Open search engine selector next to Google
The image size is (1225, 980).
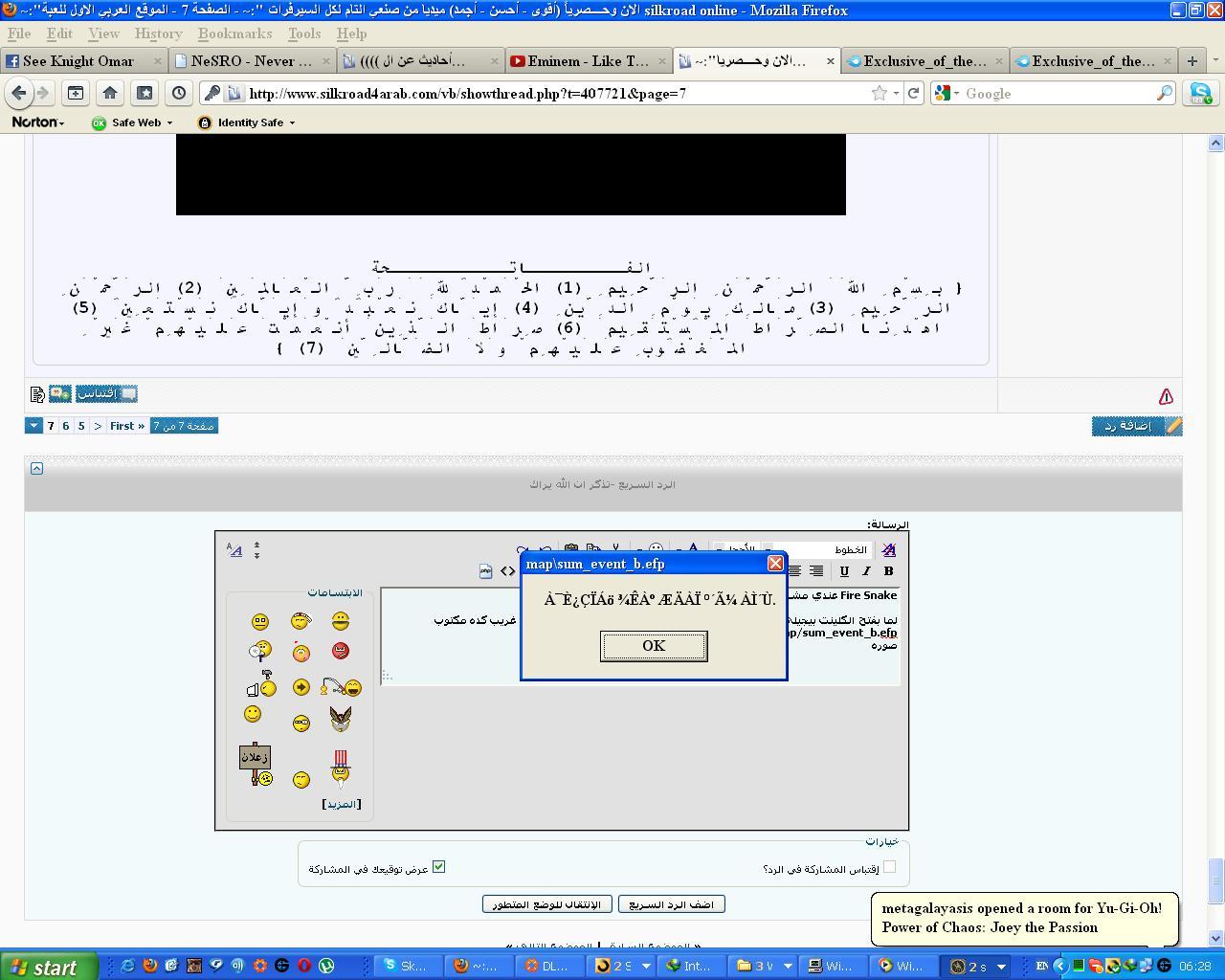[947, 93]
